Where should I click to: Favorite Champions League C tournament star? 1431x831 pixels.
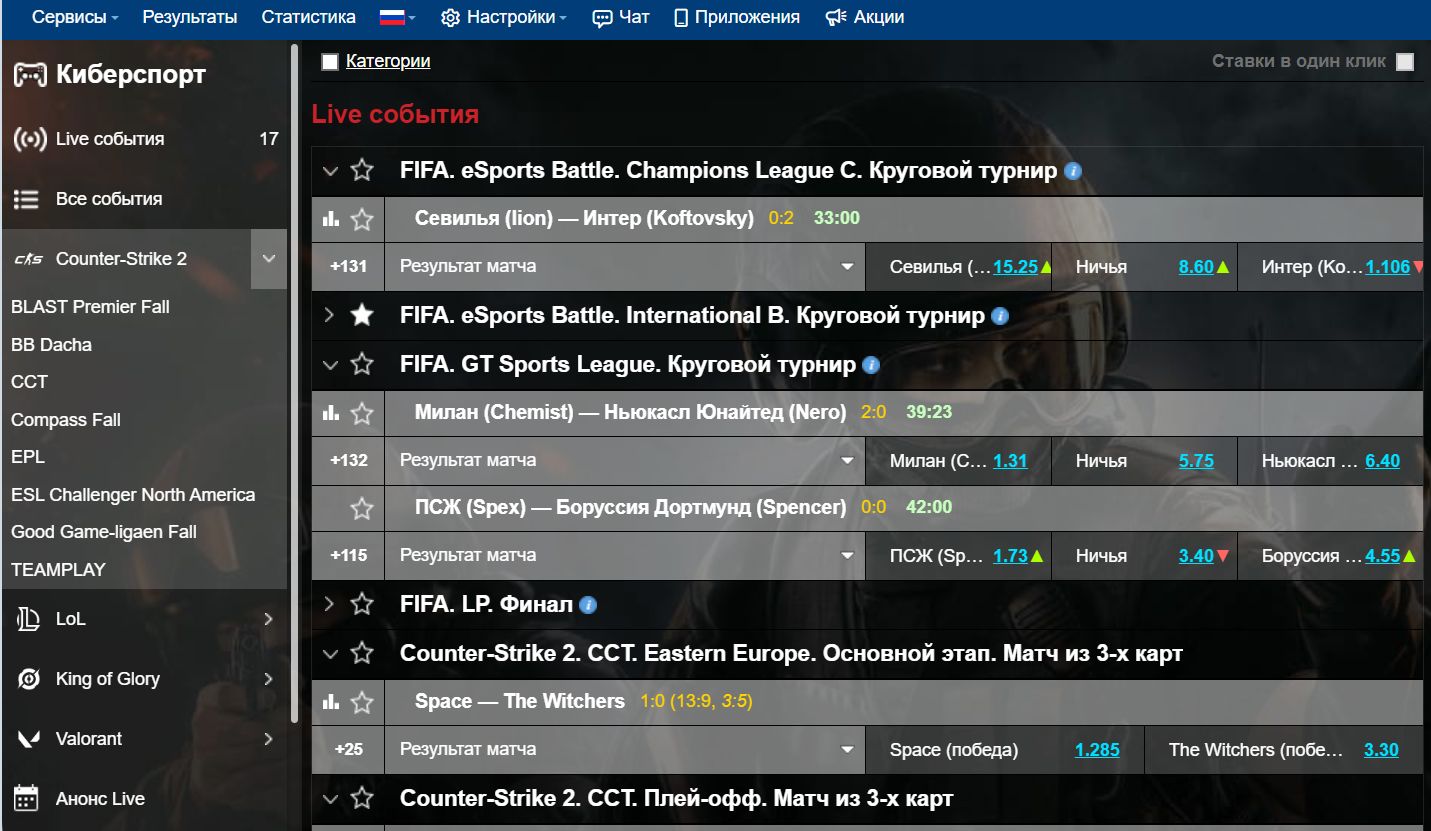(x=362, y=171)
